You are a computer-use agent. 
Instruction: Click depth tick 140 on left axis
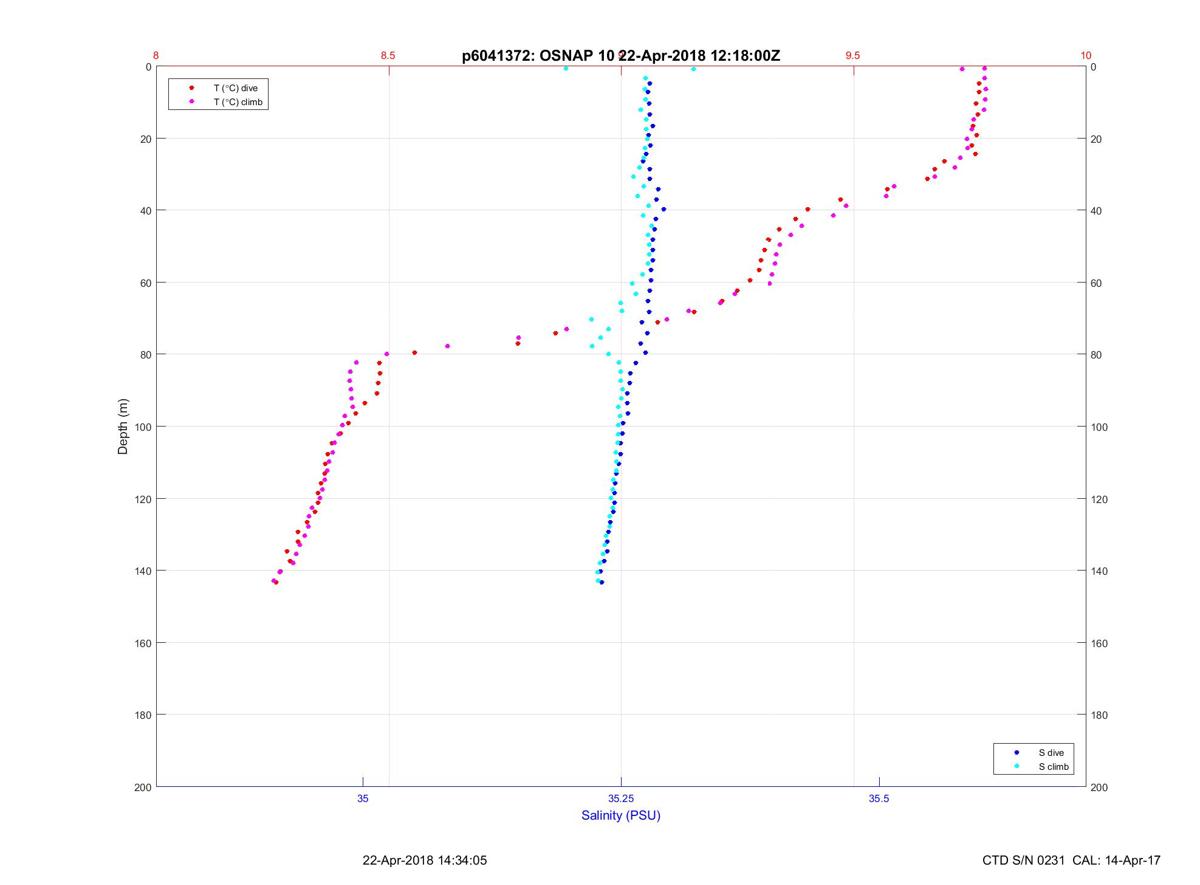(142, 571)
